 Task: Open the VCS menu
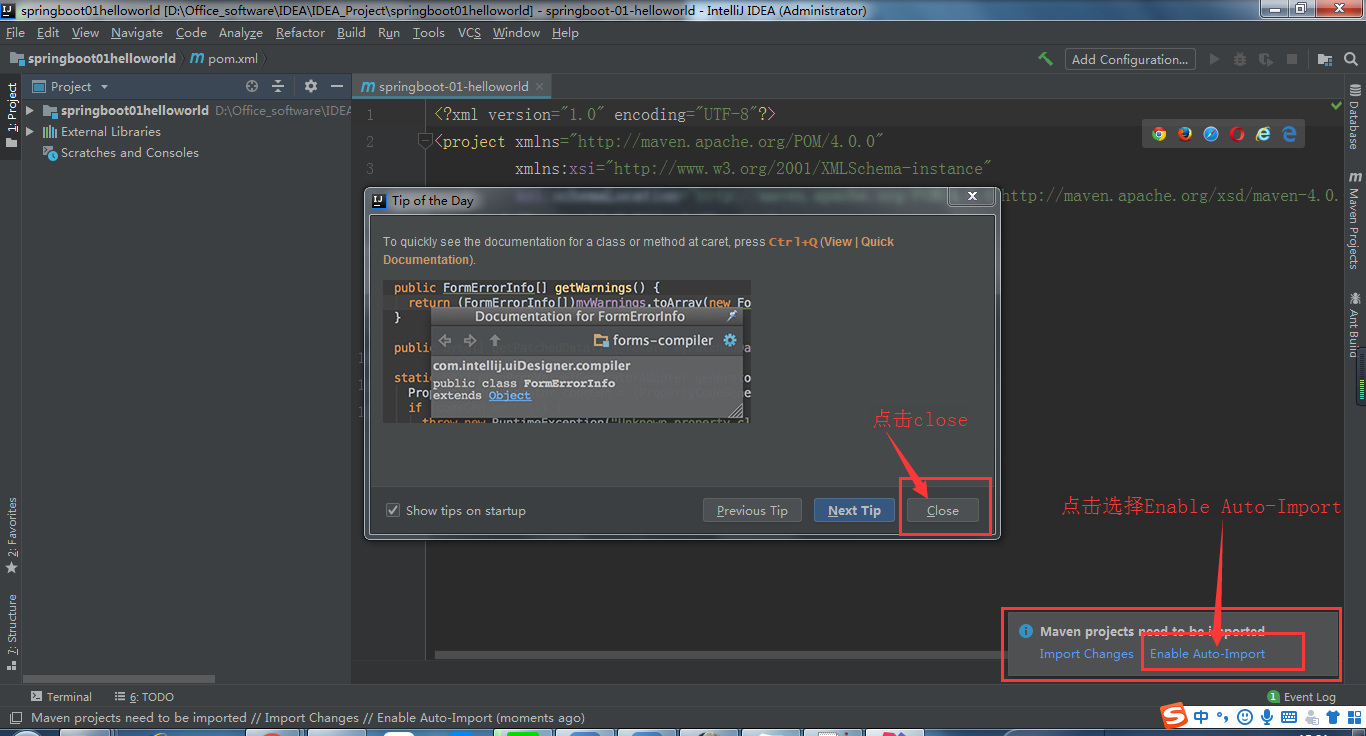point(469,32)
